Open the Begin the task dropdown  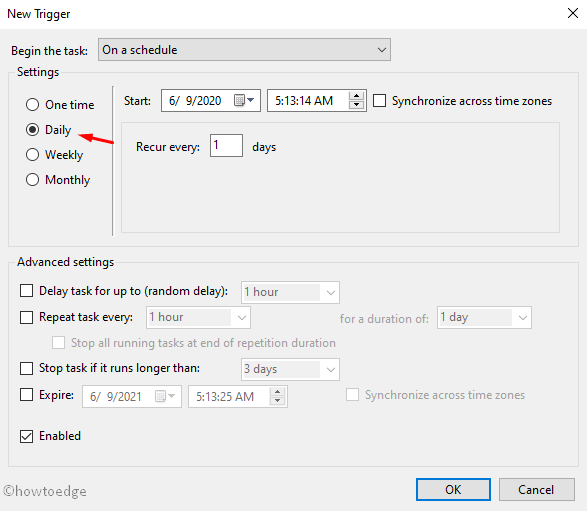point(244,49)
